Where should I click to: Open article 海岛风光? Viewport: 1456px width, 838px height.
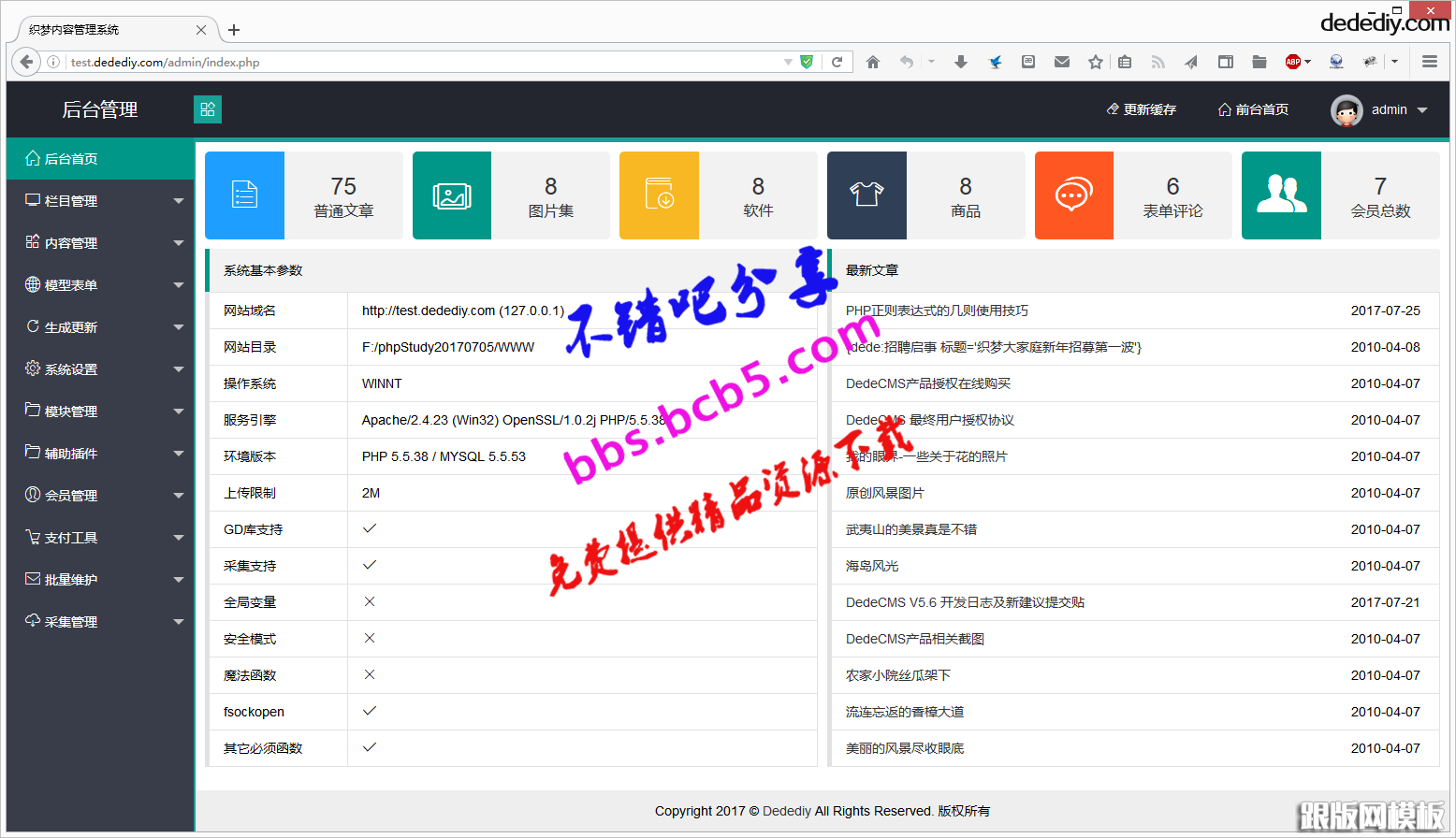872,566
